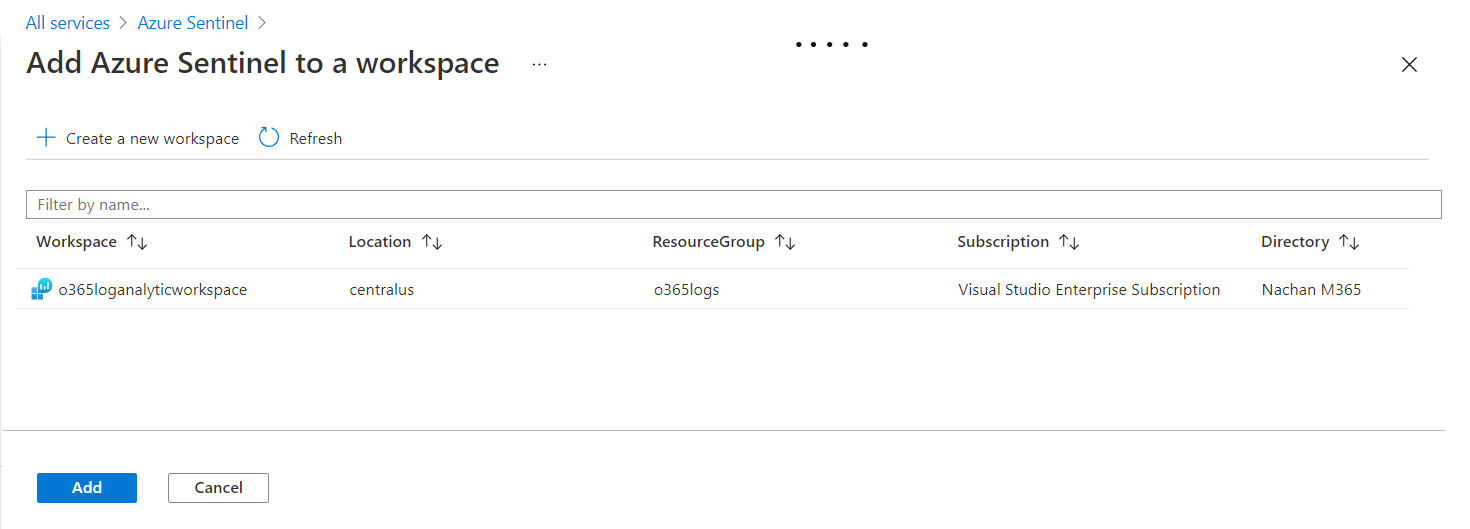Image resolution: width=1470 pixels, height=529 pixels.
Task: Click Visual Studio Enterprise Subscription cell
Action: 1088,290
